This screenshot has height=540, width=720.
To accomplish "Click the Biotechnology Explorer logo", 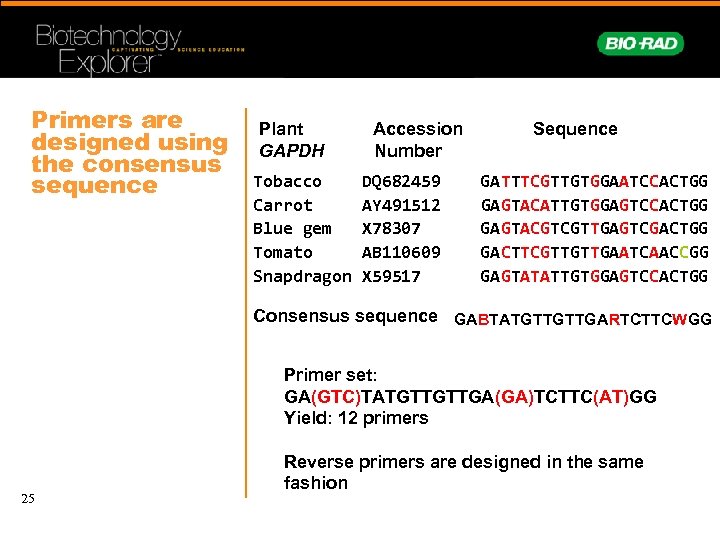I will click(x=140, y=49).
